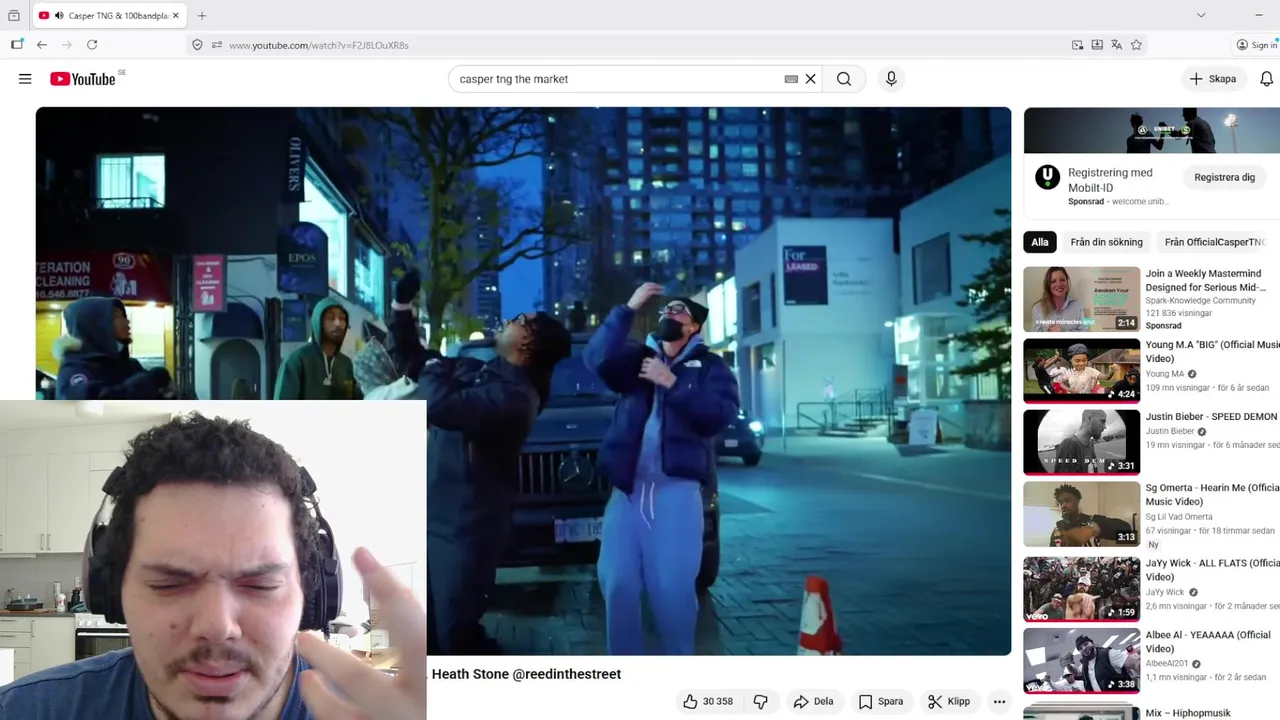Viewport: 1280px width, 720px height.
Task: Open the YouTube hamburger guide menu
Action: (25, 79)
